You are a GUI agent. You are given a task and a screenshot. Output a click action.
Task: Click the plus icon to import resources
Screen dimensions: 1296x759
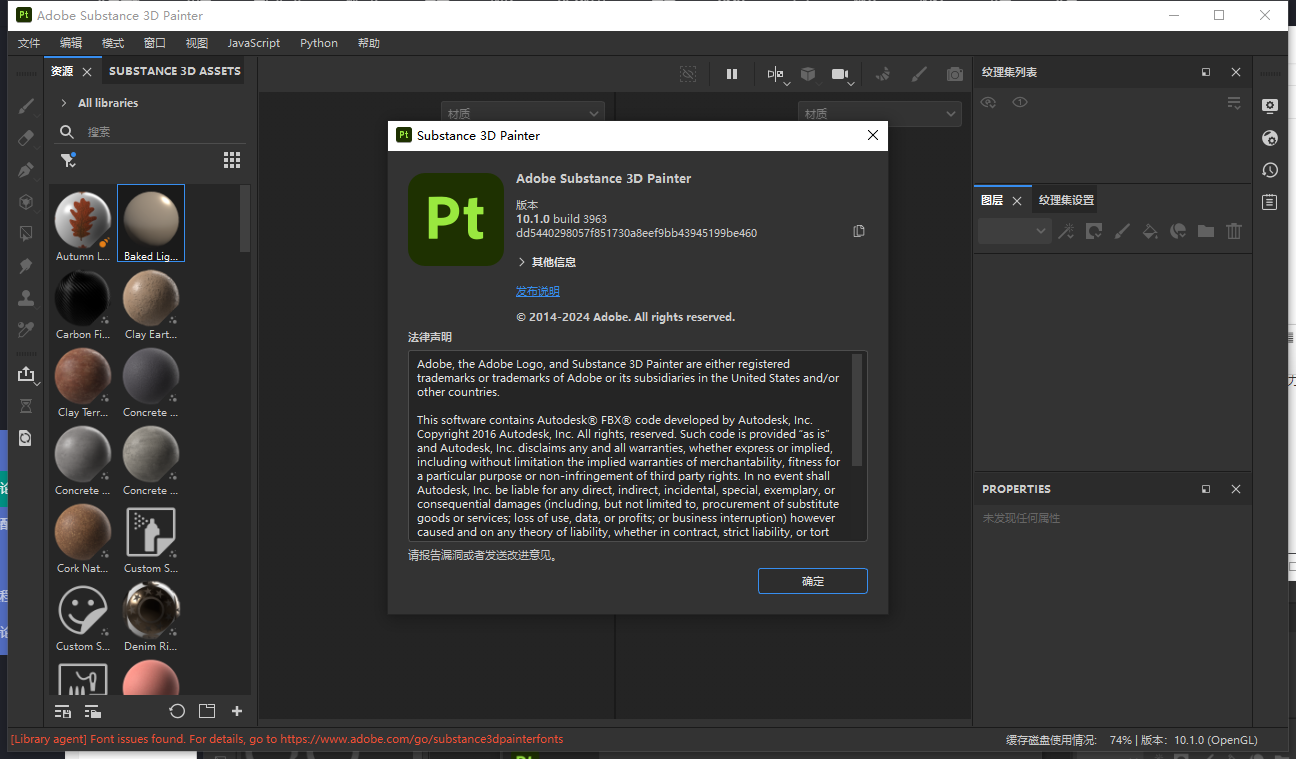click(237, 711)
